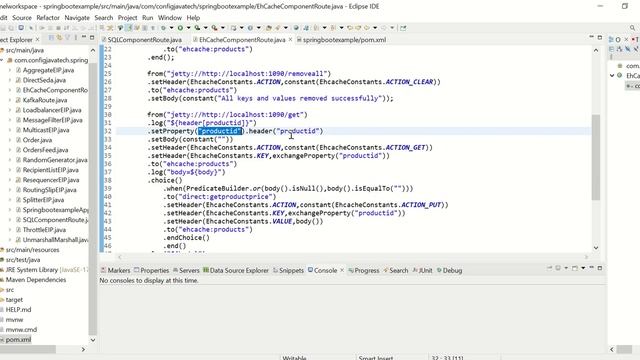Open the External Tools dropdown arrow
Image resolution: width=640 pixels, height=360 pixels.
coord(222,28)
